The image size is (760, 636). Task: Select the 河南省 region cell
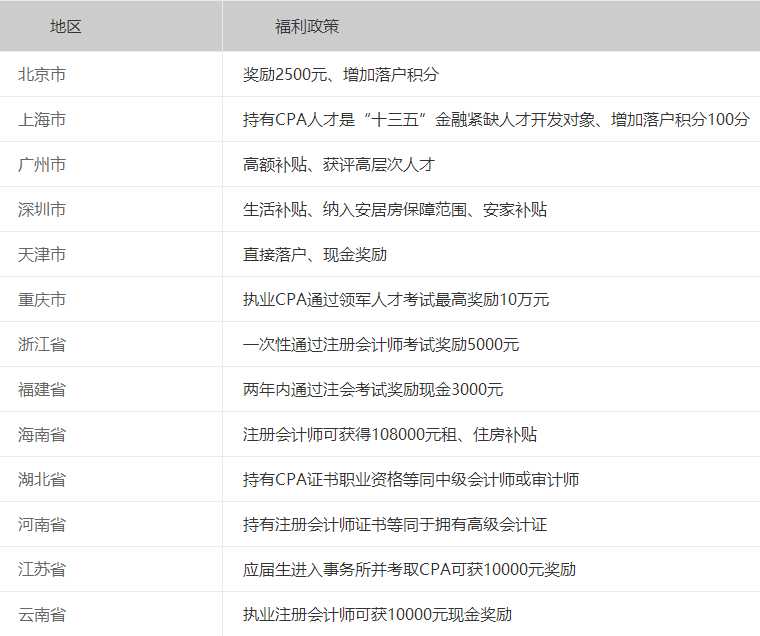[x=42, y=524]
